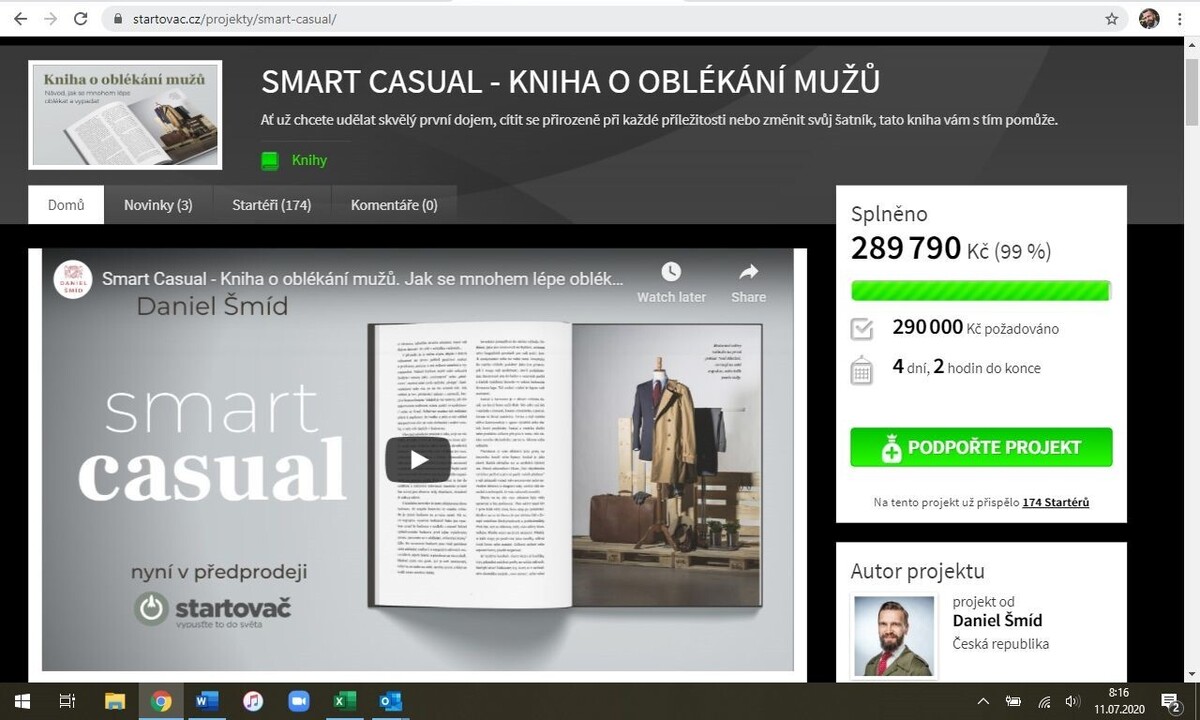
Task: Open File Explorer from the taskbar
Action: pos(114,701)
